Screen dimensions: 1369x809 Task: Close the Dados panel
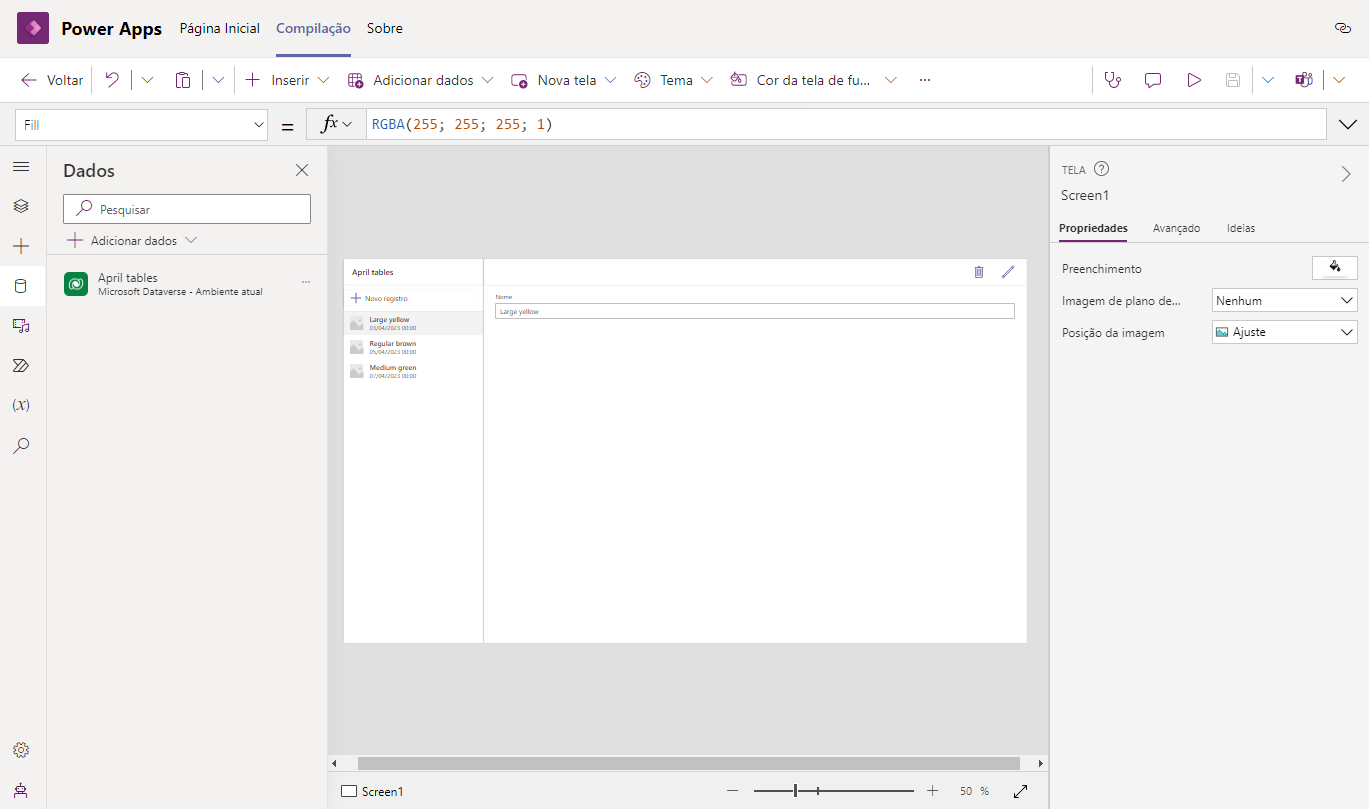302,171
